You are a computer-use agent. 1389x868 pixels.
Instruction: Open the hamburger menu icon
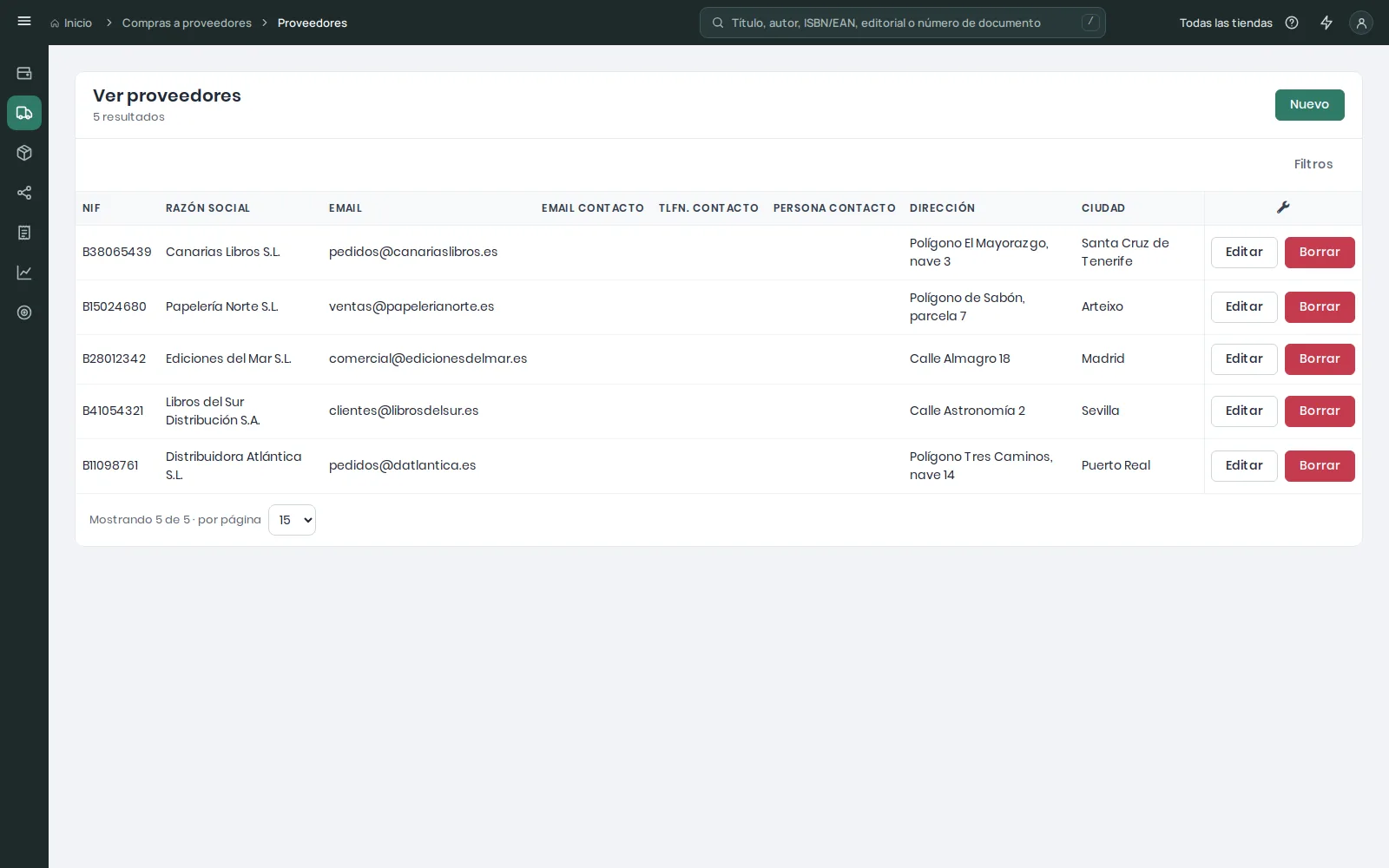pyautogui.click(x=24, y=22)
